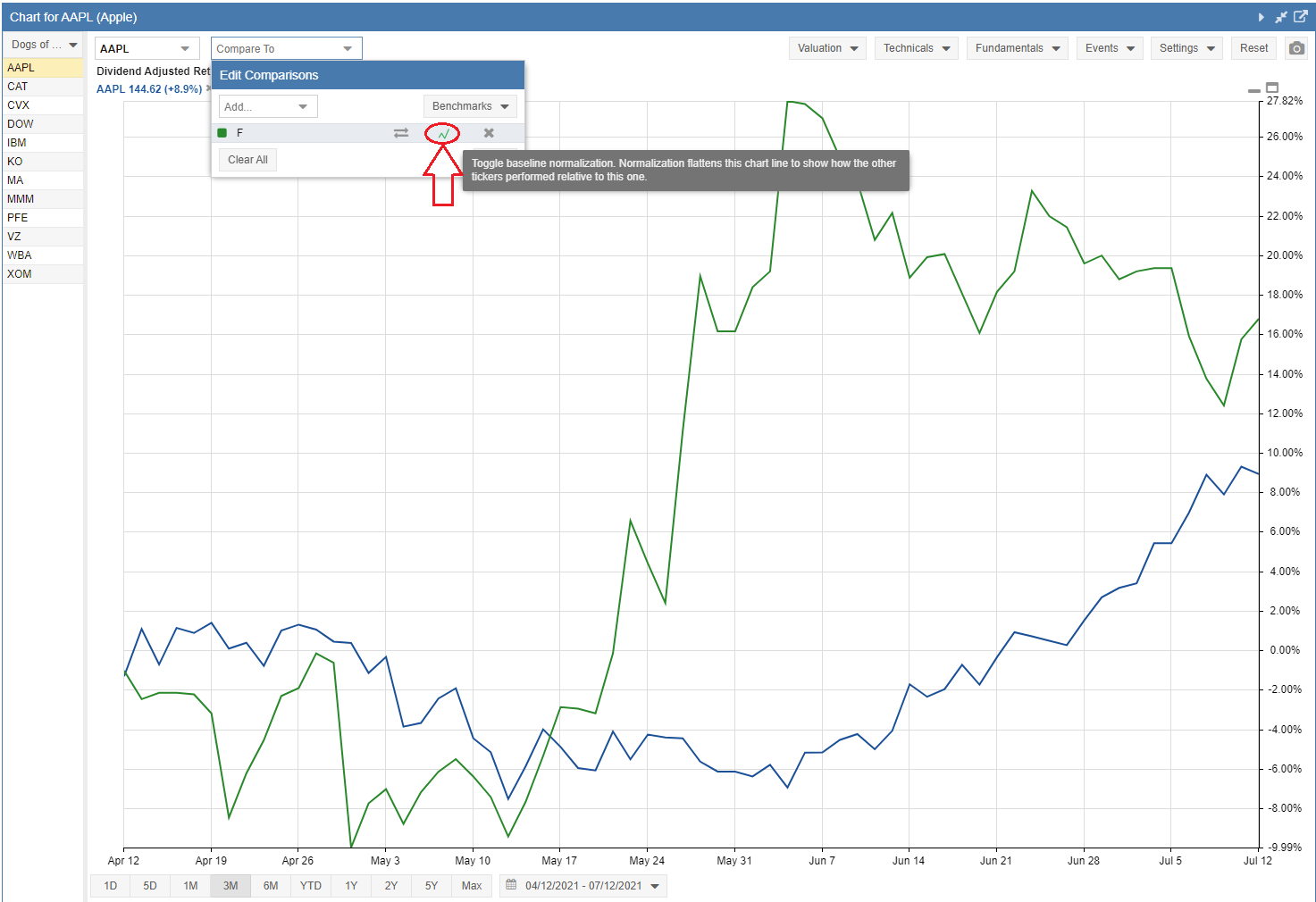Click the green F color swatch
Viewport: 1316px width, 902px height.
222,133
